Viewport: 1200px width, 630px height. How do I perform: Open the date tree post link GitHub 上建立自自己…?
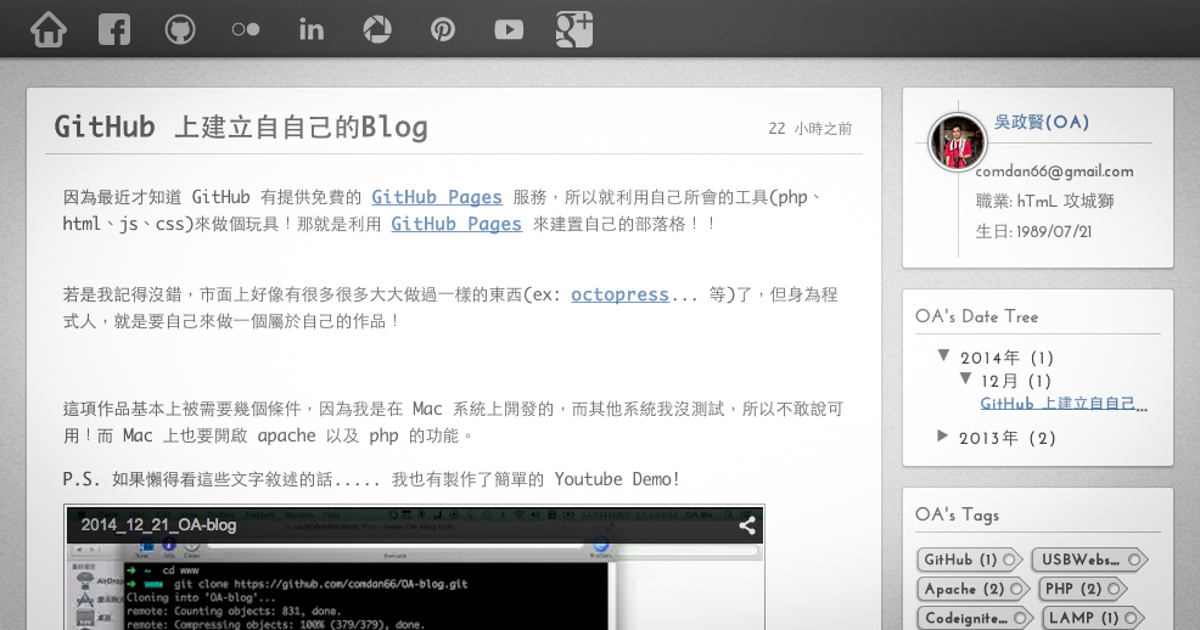pyautogui.click(x=1064, y=404)
